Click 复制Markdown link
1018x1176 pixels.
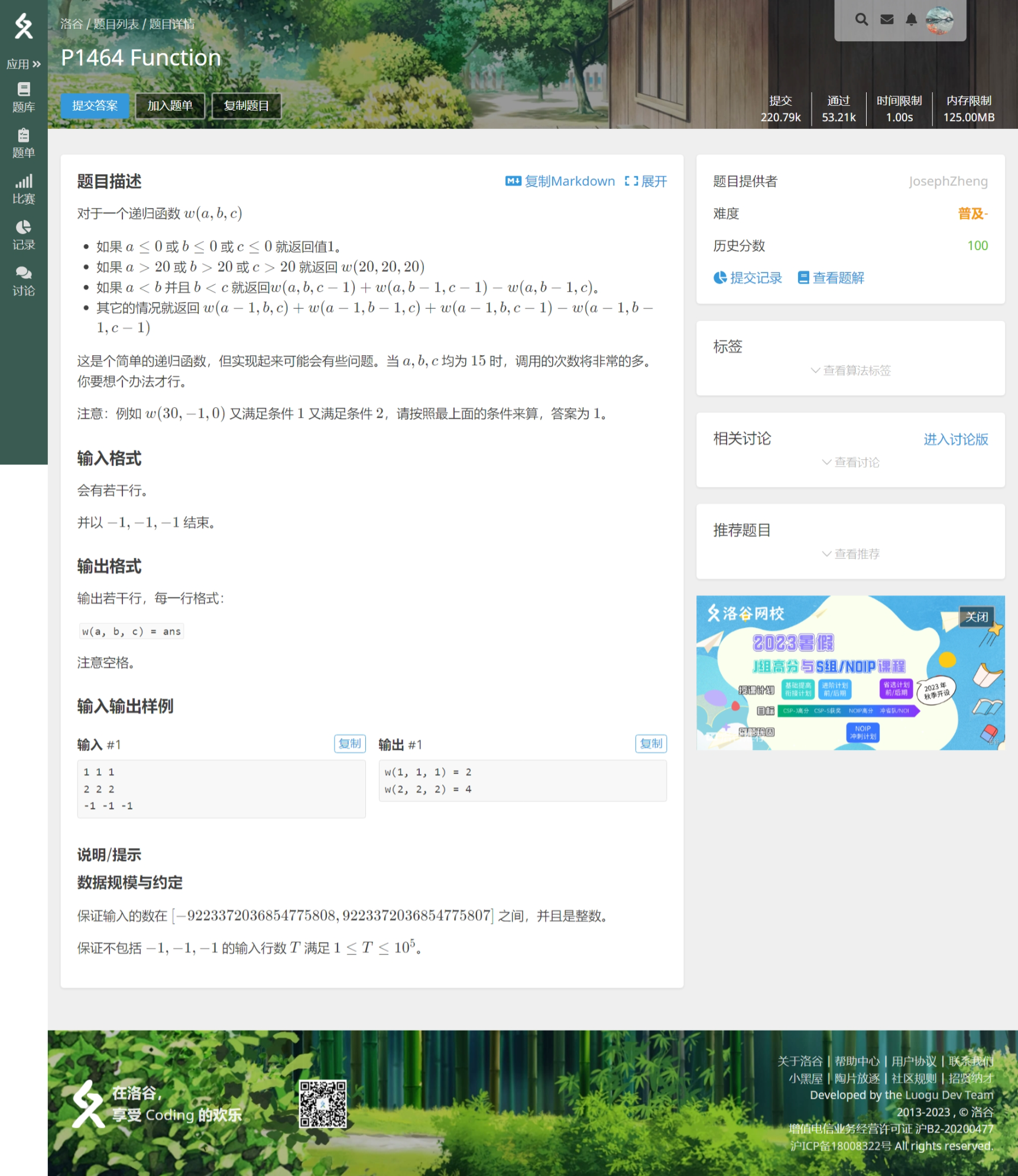point(560,181)
